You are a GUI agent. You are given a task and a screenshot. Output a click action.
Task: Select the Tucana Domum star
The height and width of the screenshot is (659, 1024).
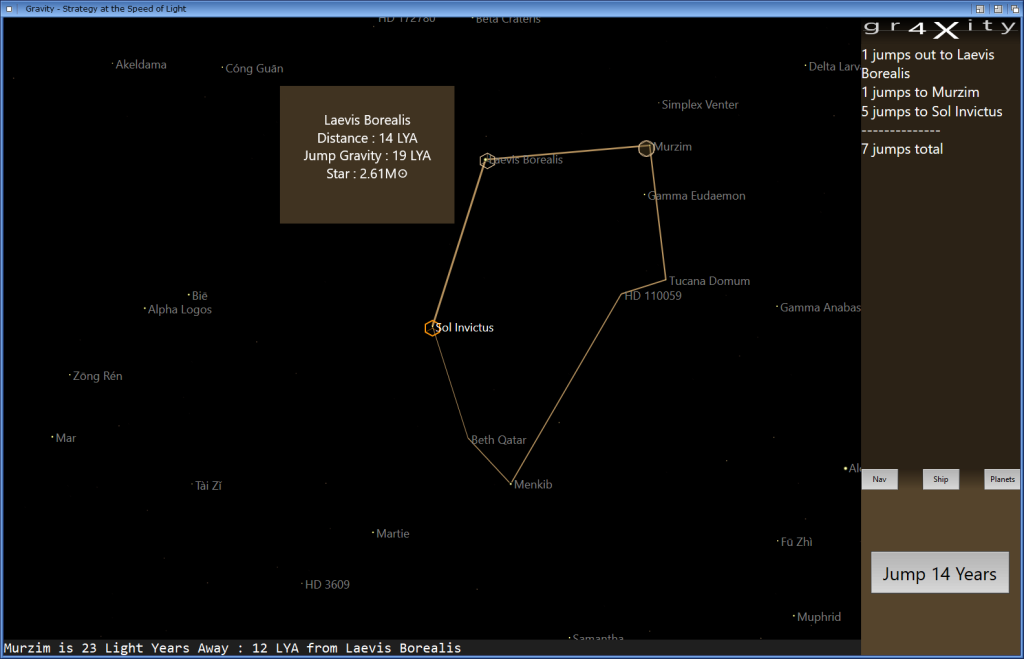click(x=665, y=277)
